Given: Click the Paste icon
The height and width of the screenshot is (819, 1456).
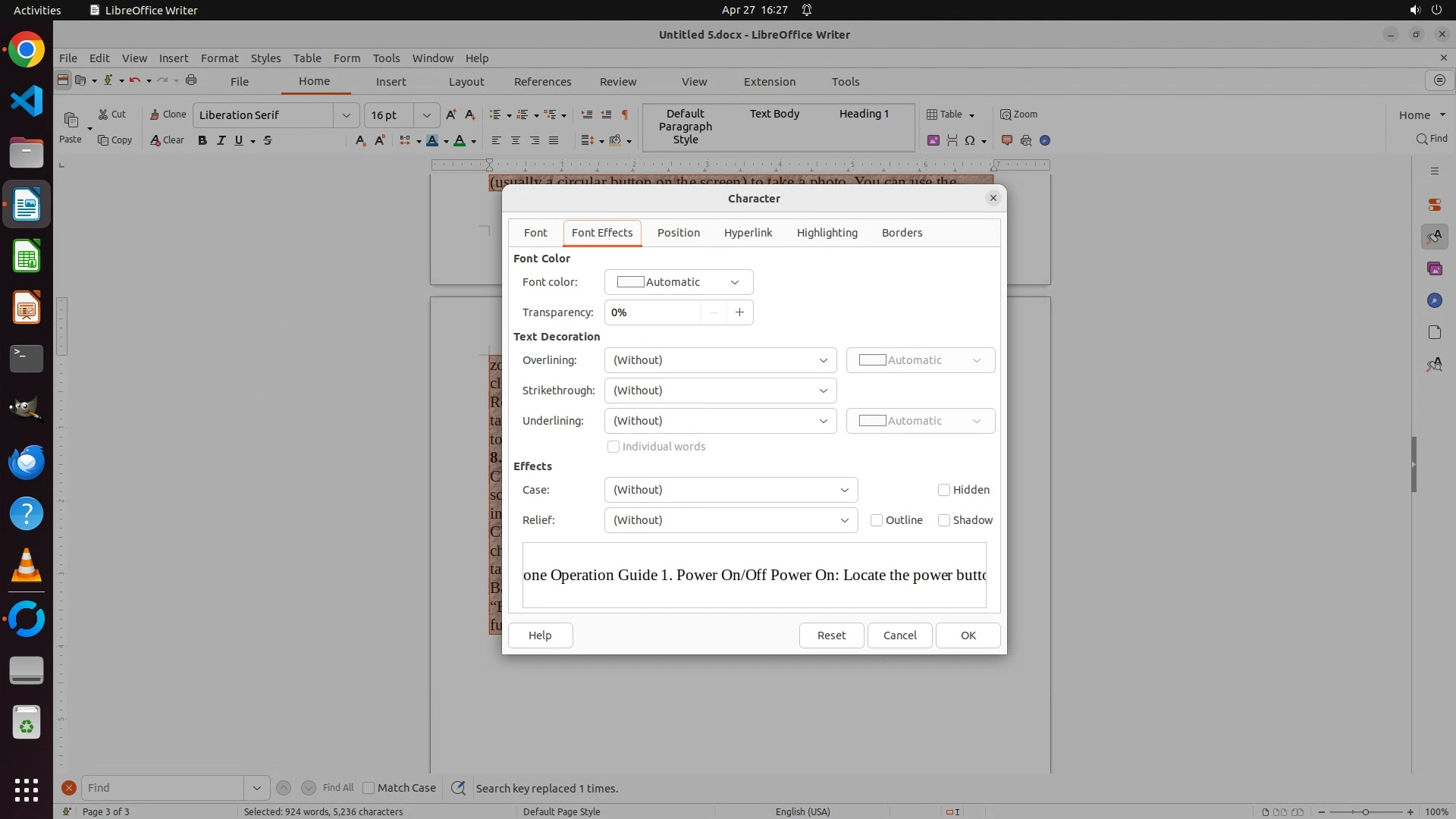Looking at the screenshot, I should click(71, 121).
